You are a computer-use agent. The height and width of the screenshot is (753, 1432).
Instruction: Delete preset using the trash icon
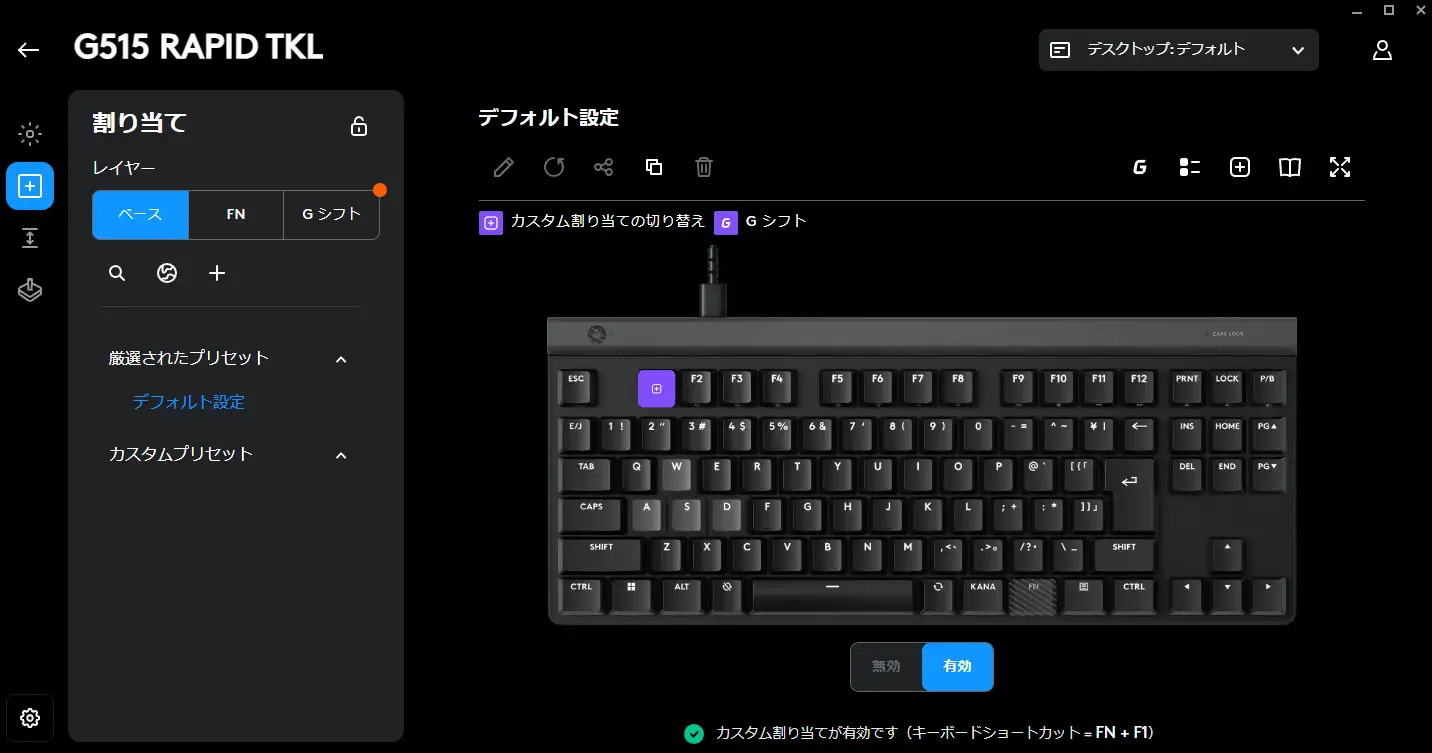[x=704, y=167]
